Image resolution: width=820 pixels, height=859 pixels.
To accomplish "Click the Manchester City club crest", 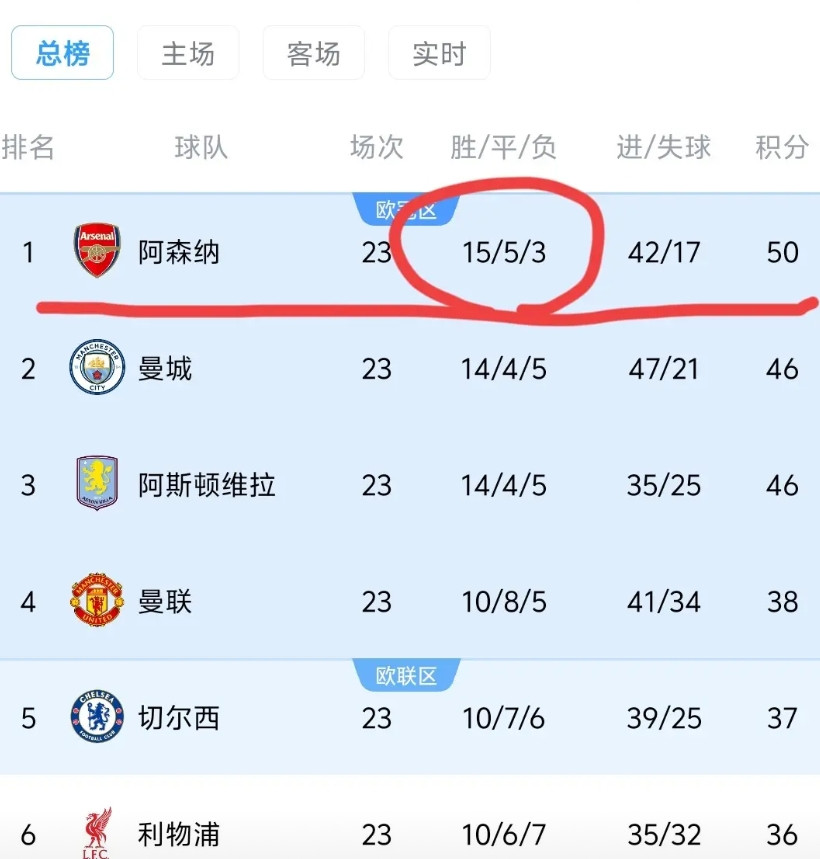I will [x=96, y=369].
